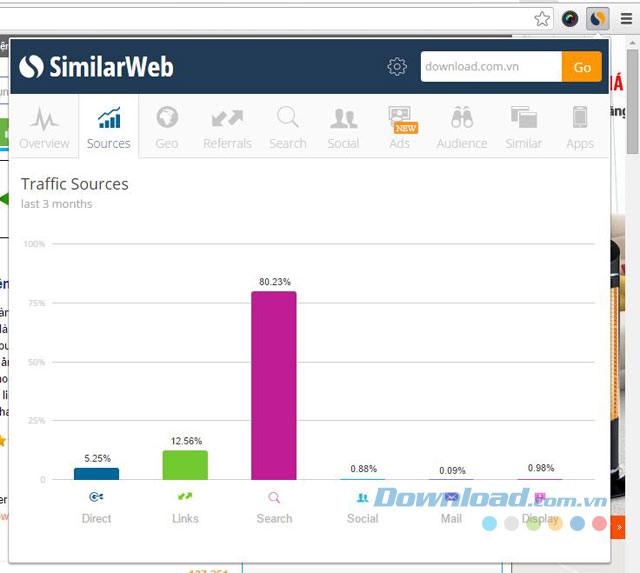This screenshot has width=640, height=573.
Task: Click the magenta Search traffic bar
Action: (274, 385)
